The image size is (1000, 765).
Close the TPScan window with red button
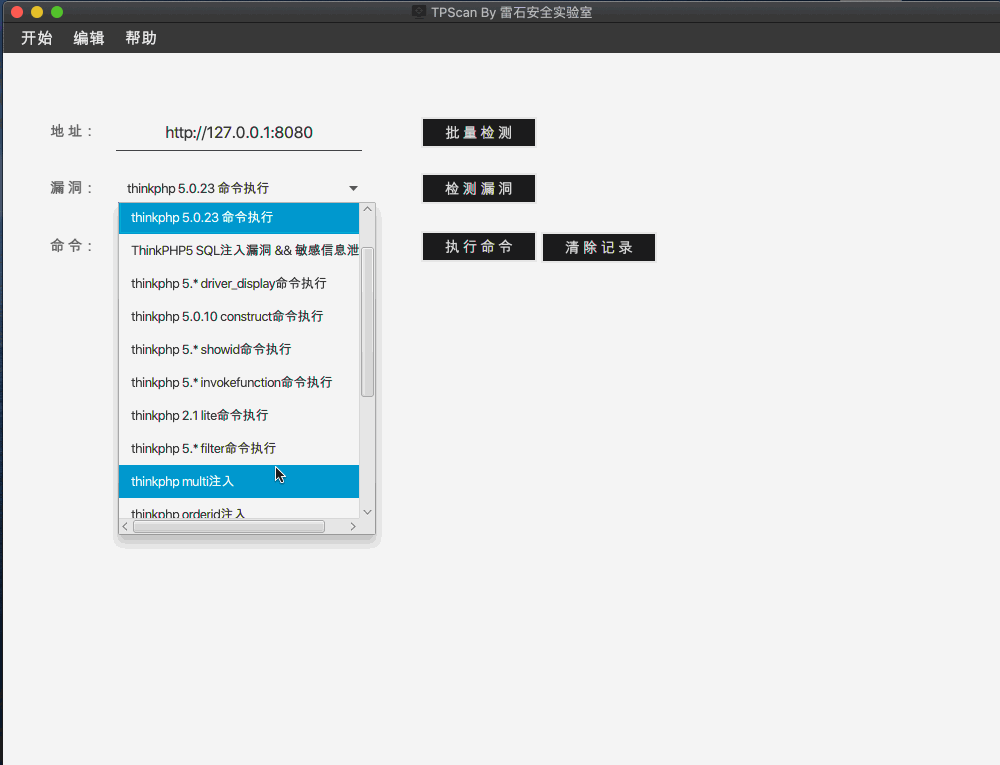[x=17, y=11]
